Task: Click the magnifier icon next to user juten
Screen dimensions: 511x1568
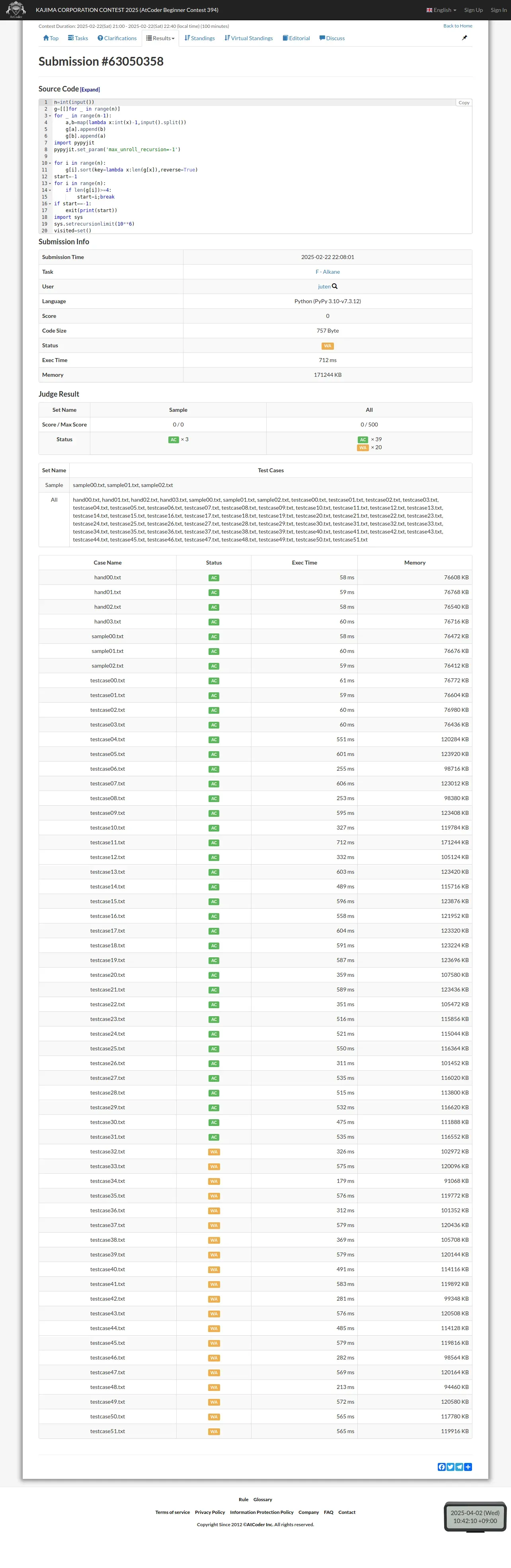Action: pyautogui.click(x=334, y=287)
